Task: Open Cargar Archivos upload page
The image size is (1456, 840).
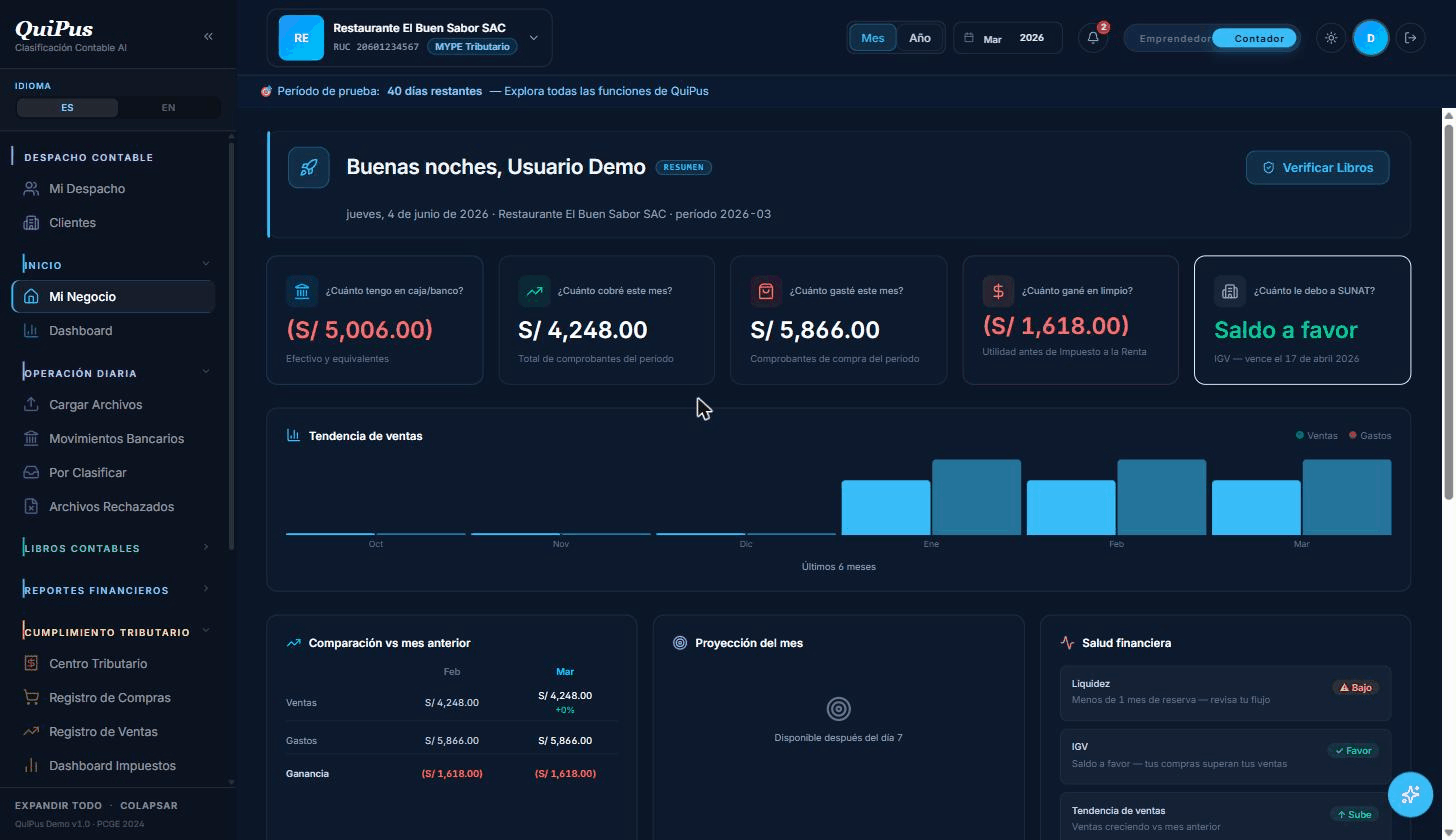Action: [x=113, y=405]
